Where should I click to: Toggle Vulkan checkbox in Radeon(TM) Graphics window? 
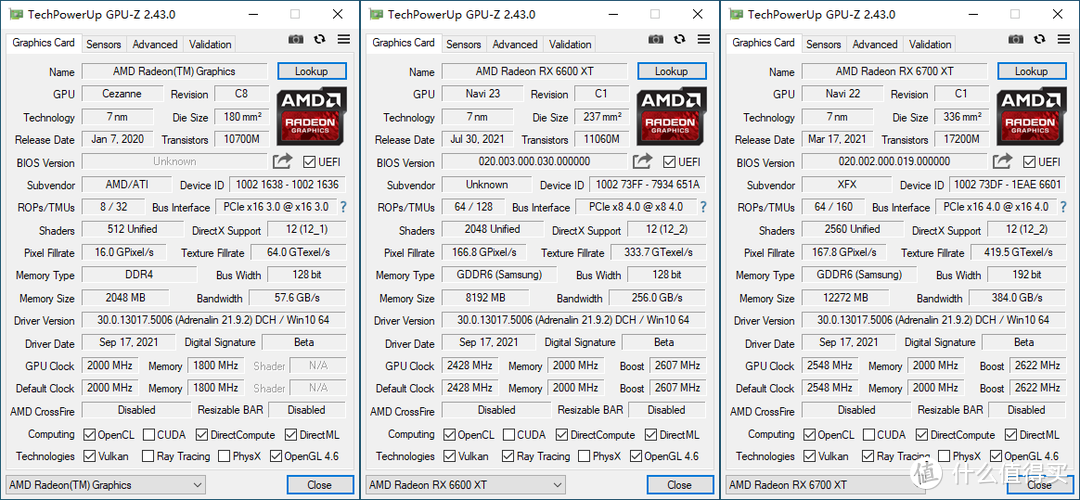point(89,456)
